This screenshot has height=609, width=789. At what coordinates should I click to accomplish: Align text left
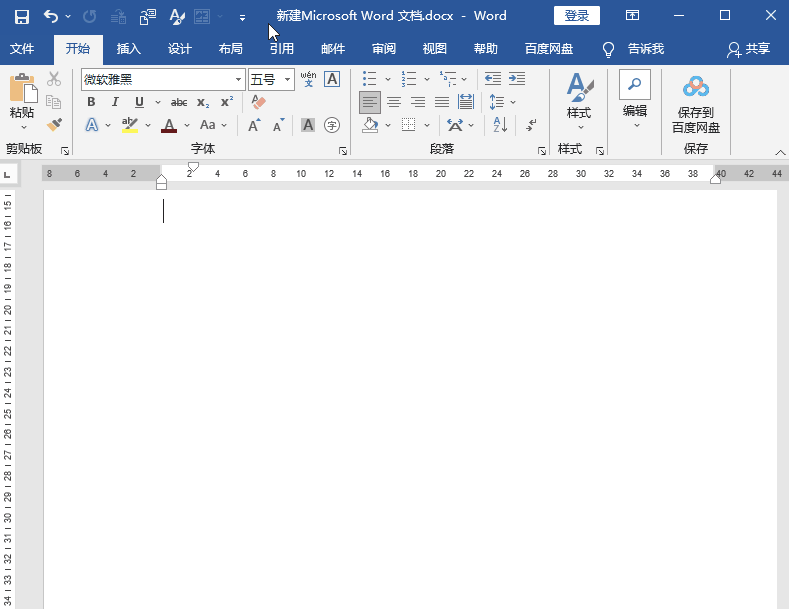[x=370, y=102]
